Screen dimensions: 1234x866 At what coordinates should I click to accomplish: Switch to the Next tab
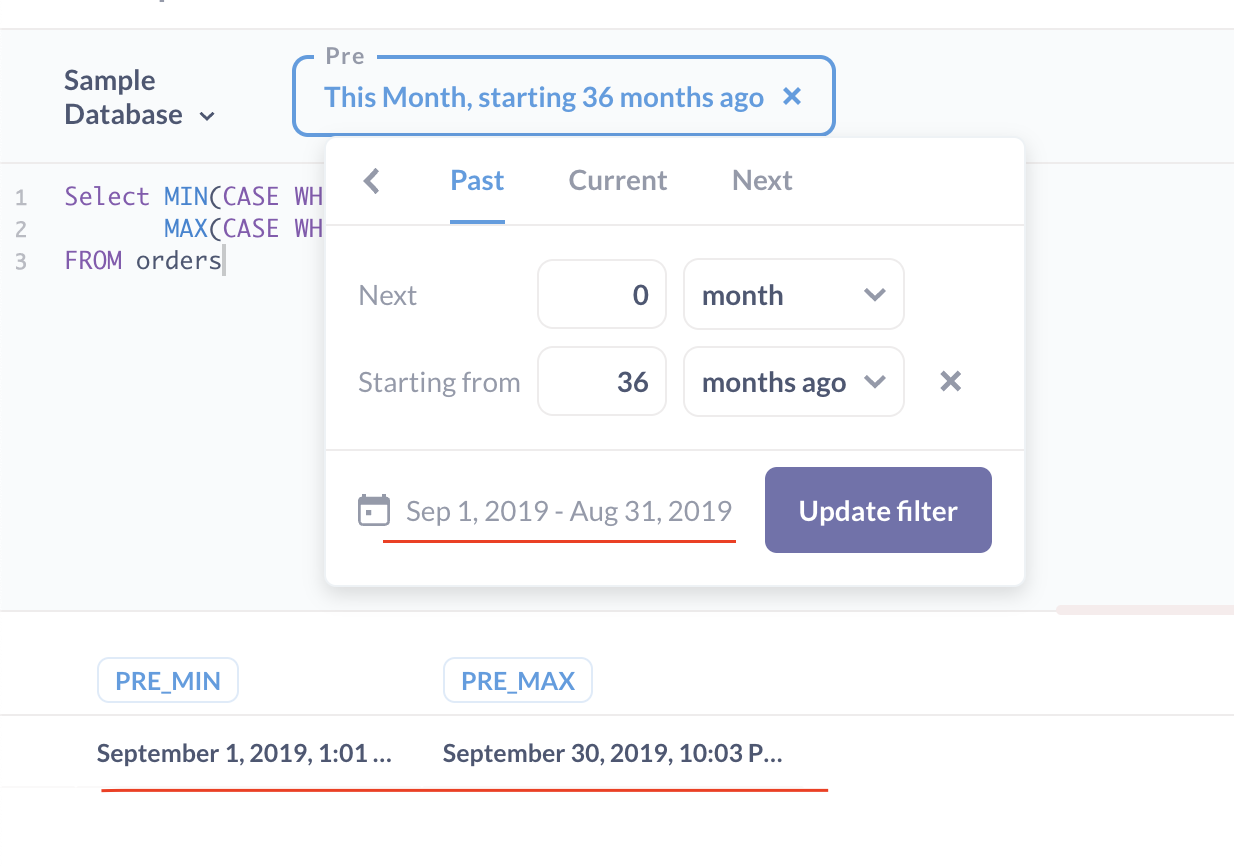click(x=762, y=180)
